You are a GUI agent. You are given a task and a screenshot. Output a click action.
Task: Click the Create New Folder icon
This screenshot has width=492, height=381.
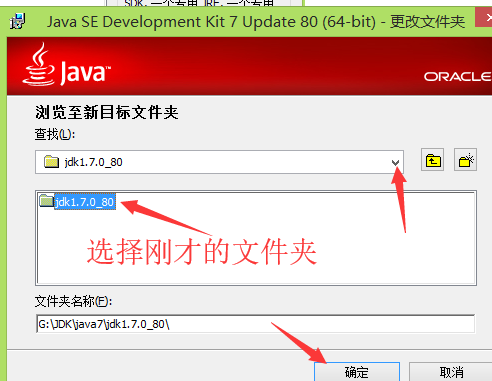465,160
